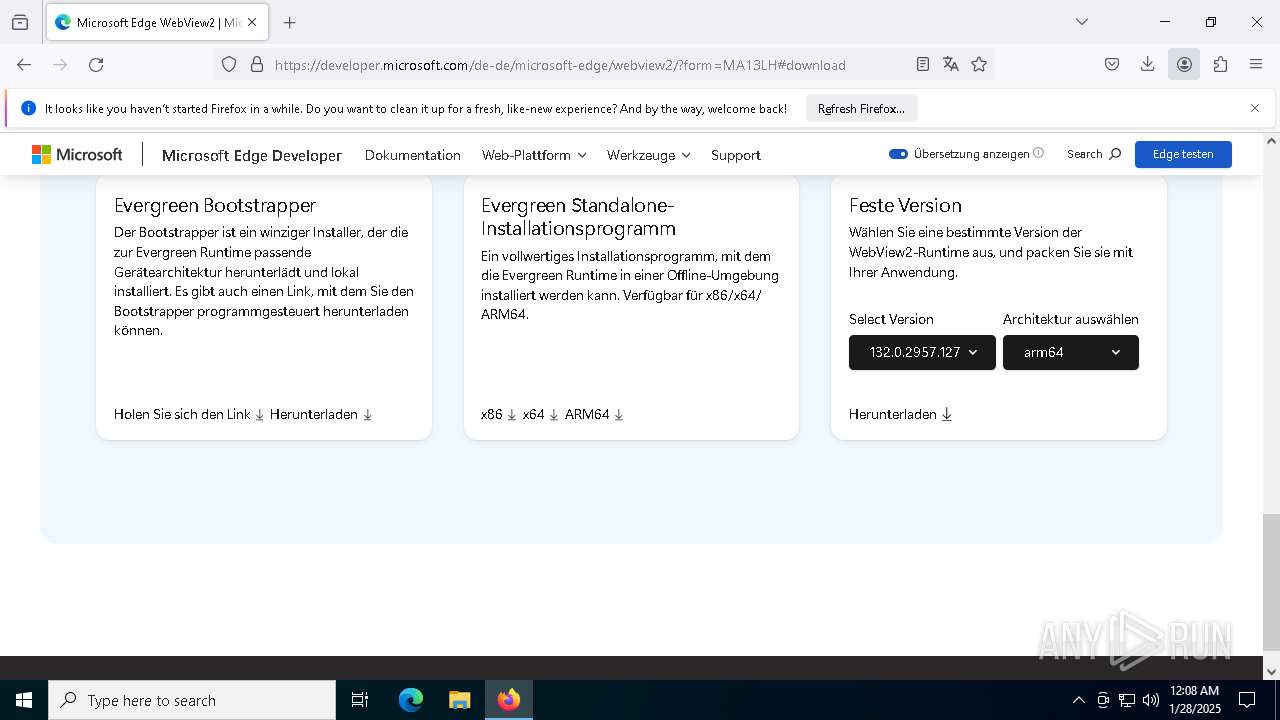Translate this page icon
The width and height of the screenshot is (1280, 720).
point(951,64)
